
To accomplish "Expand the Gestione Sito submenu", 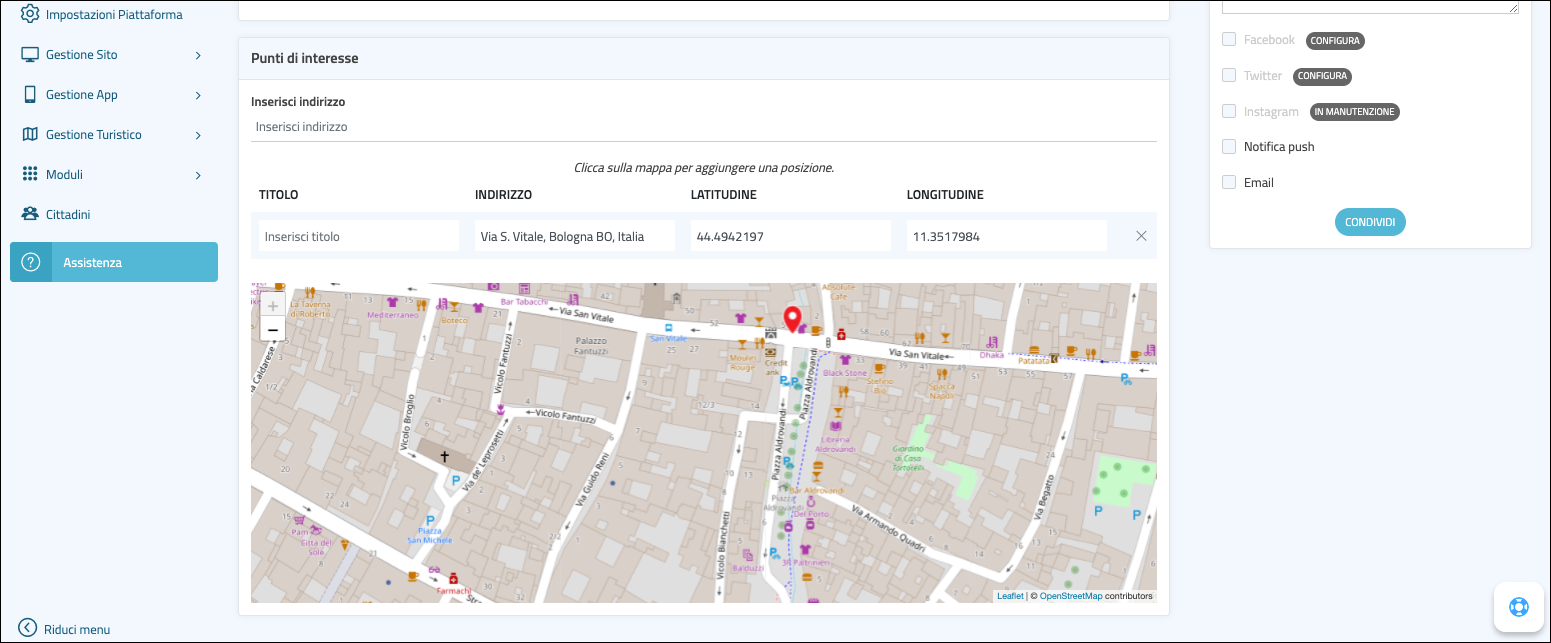I will pos(198,55).
